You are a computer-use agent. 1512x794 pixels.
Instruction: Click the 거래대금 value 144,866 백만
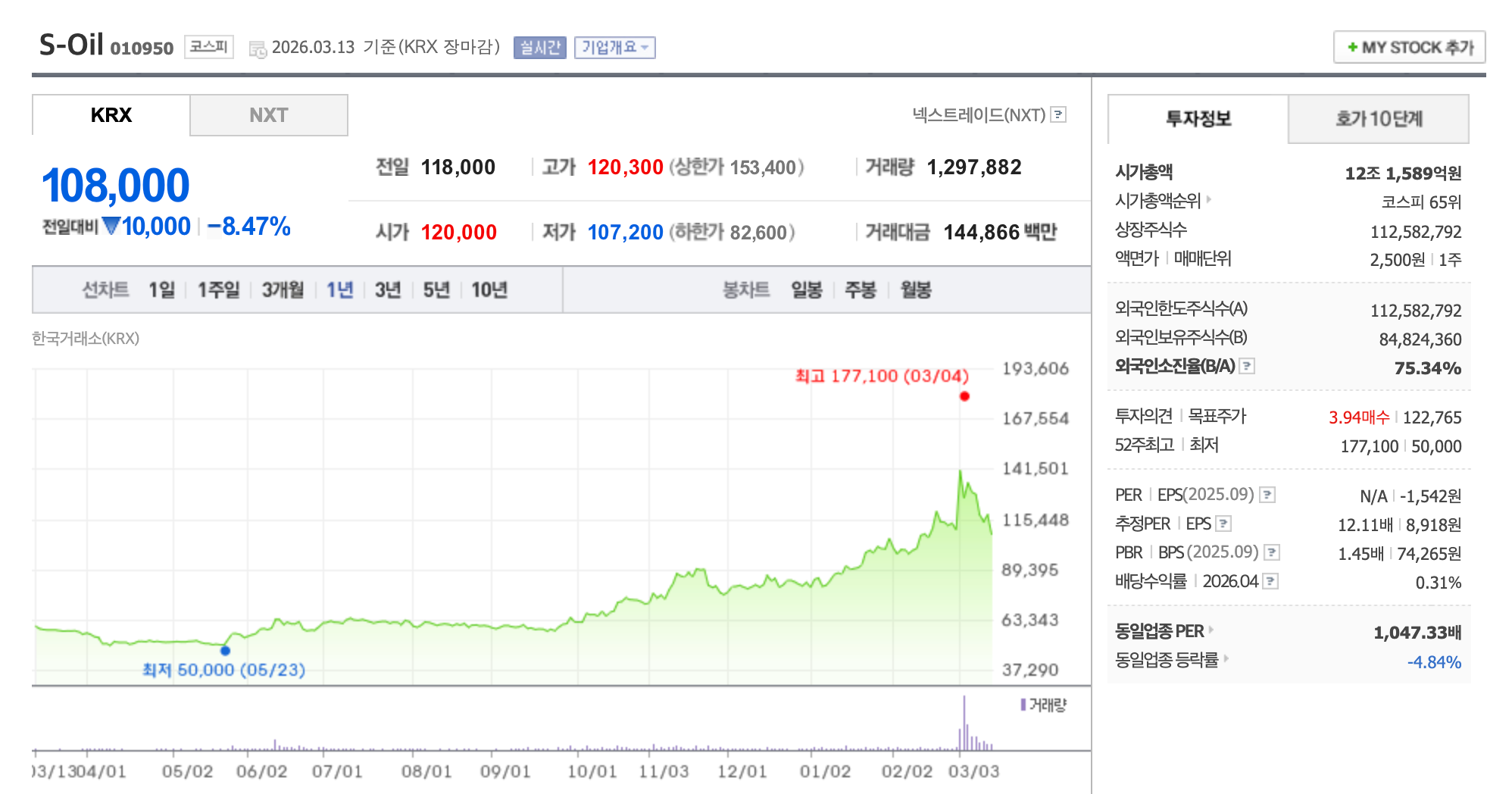1000,233
